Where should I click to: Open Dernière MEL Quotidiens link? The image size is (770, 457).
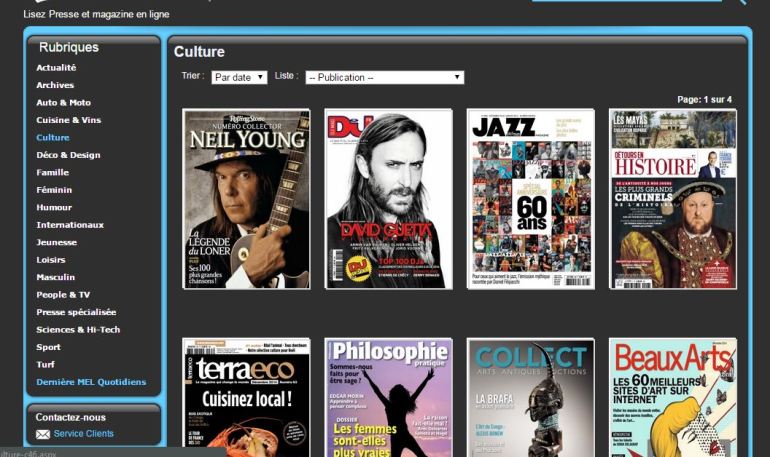pos(91,382)
